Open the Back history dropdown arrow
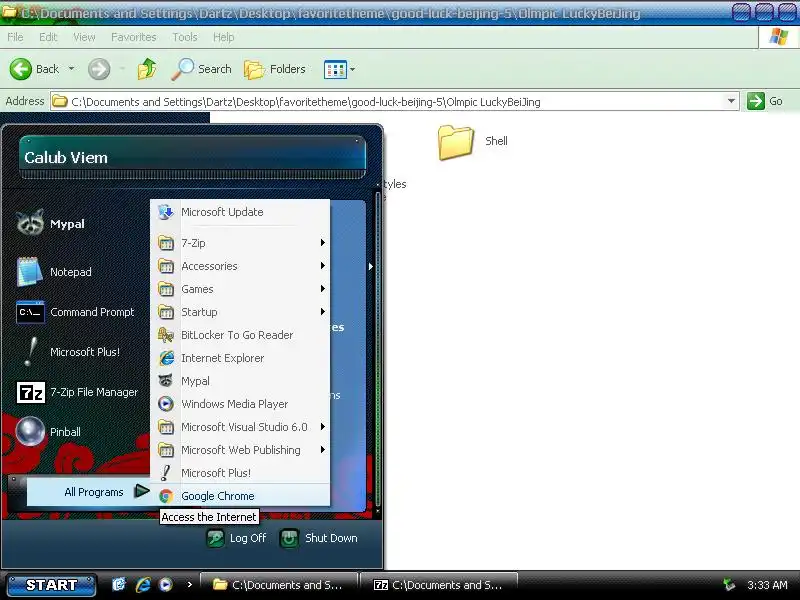This screenshot has width=800, height=600. (71, 68)
